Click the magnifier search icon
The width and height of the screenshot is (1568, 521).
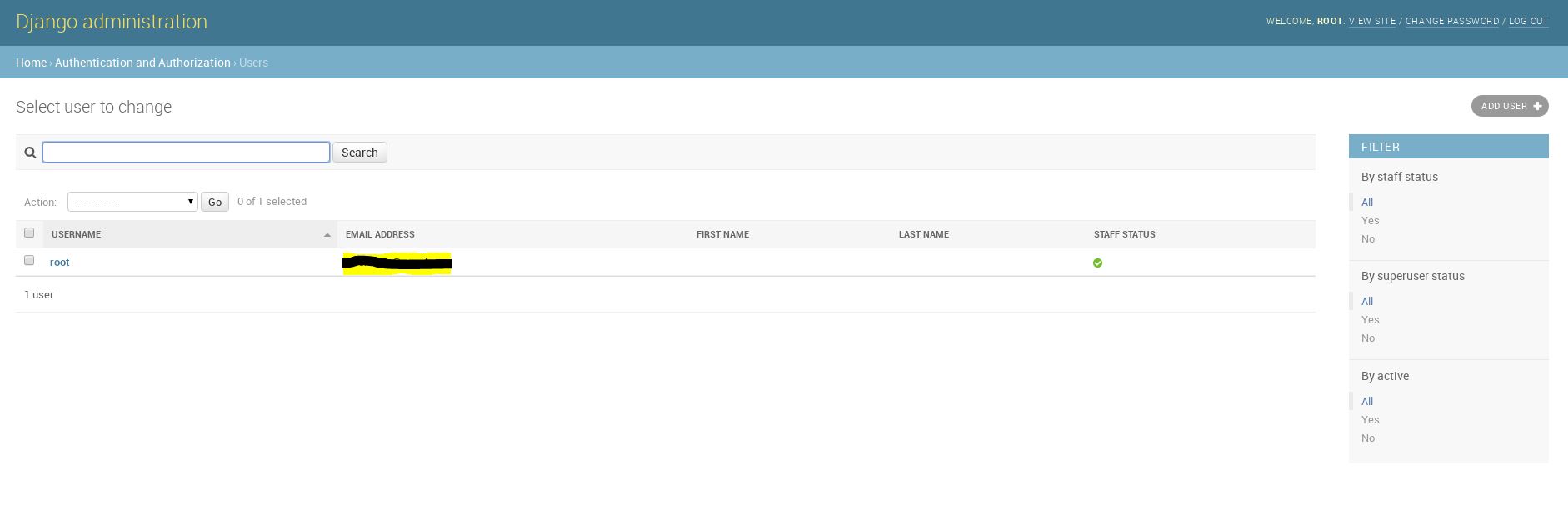pos(30,153)
